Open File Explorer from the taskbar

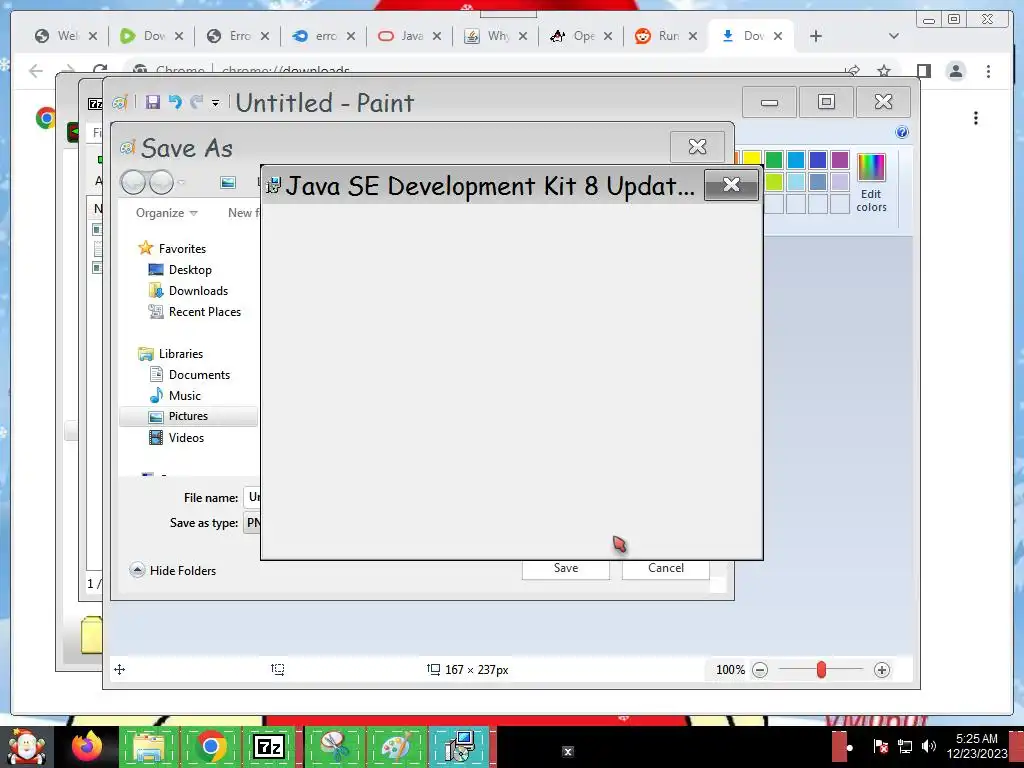tap(149, 746)
